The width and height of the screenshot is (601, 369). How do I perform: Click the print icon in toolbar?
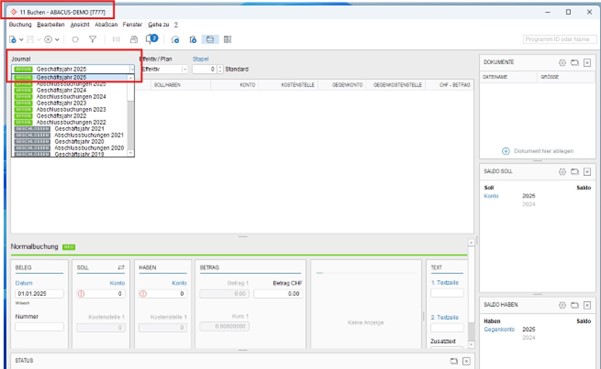coord(134,39)
